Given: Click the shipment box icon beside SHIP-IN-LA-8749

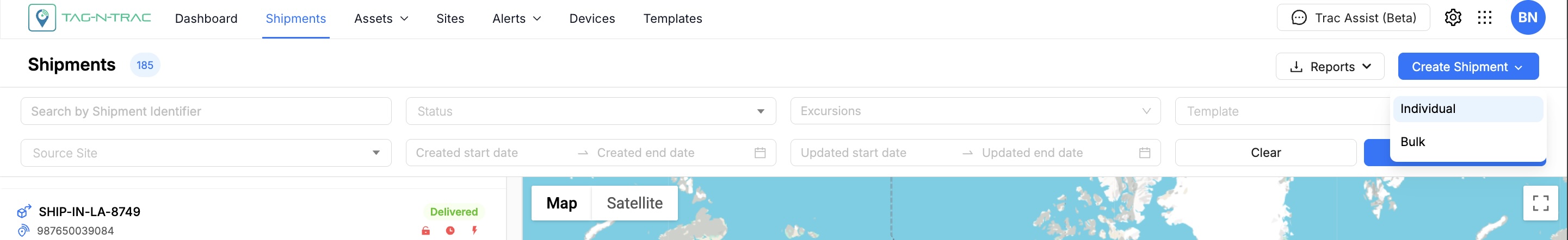Looking at the screenshot, I should tap(24, 211).
